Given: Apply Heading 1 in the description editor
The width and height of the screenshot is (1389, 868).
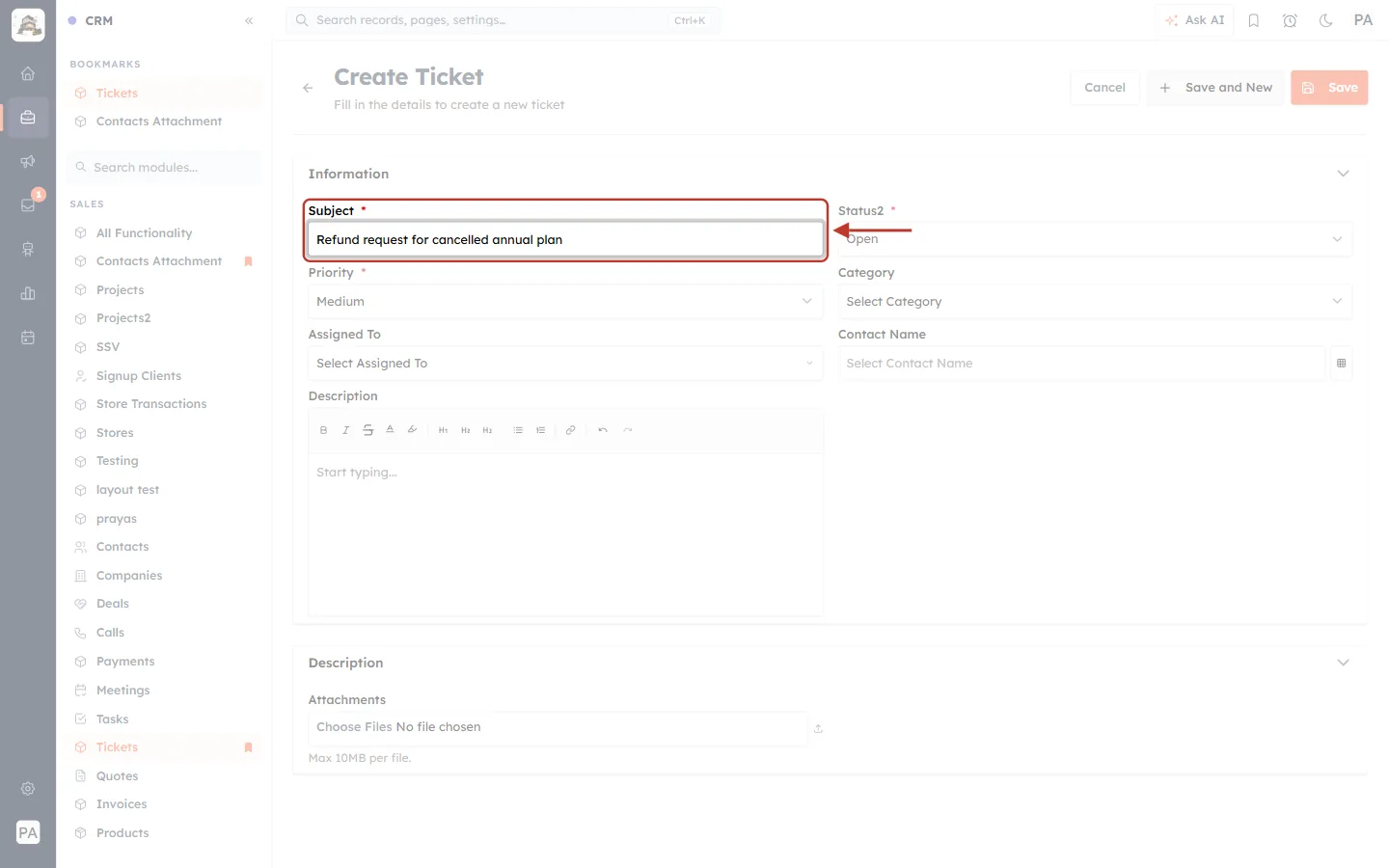Looking at the screenshot, I should click(443, 430).
